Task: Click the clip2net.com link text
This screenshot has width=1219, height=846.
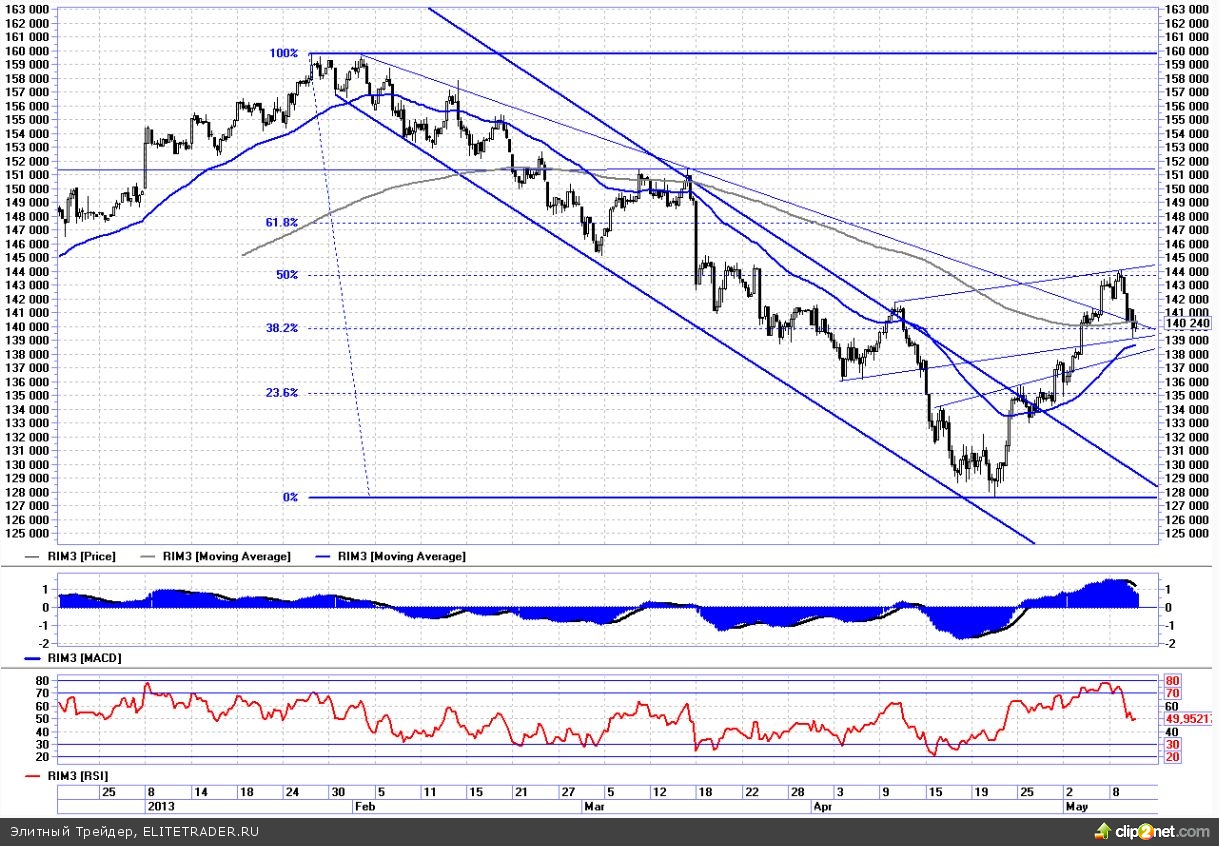Action: coord(1160,831)
